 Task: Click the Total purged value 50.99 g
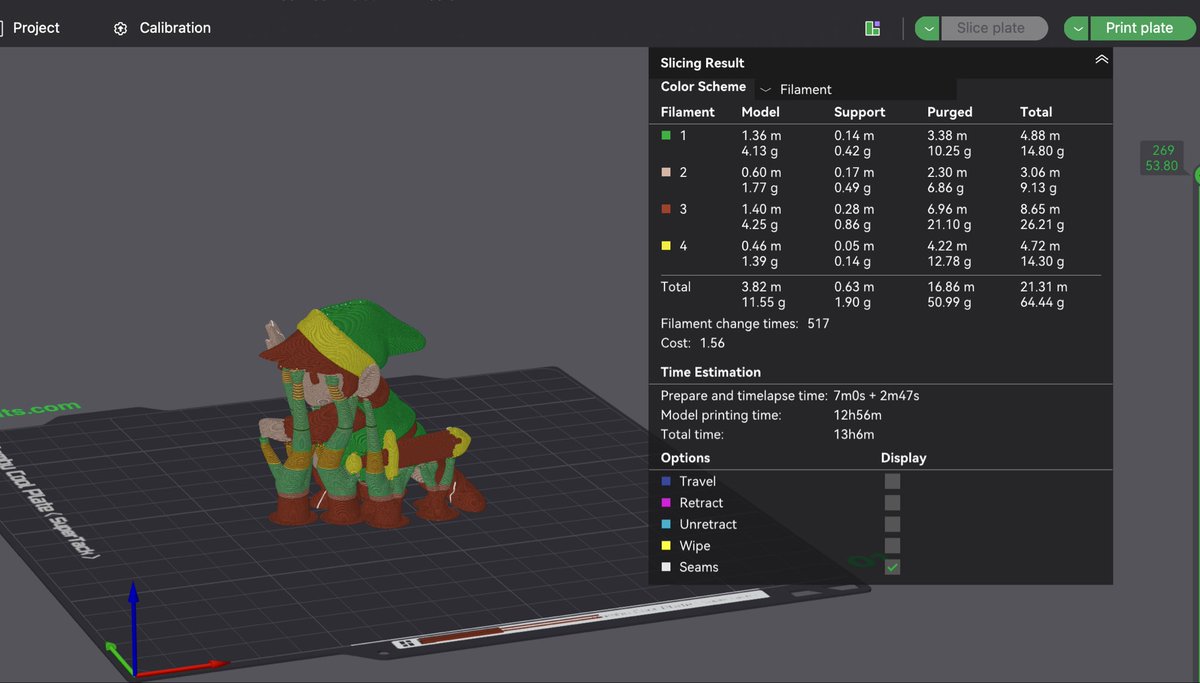pyautogui.click(x=950, y=302)
